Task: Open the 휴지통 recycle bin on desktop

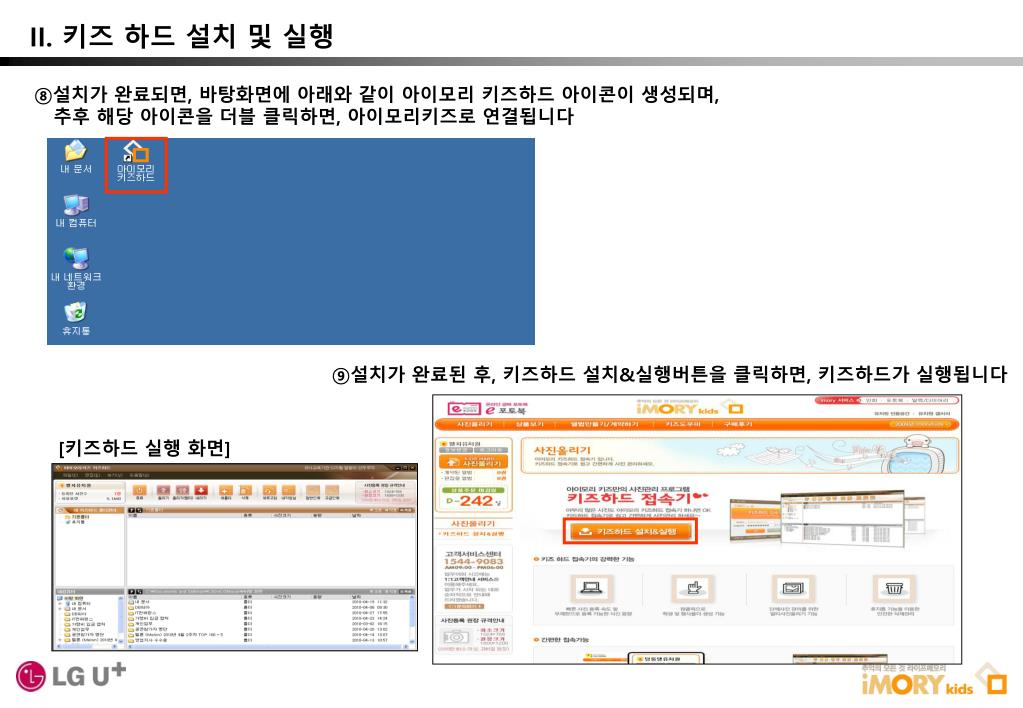Action: pyautogui.click(x=76, y=318)
